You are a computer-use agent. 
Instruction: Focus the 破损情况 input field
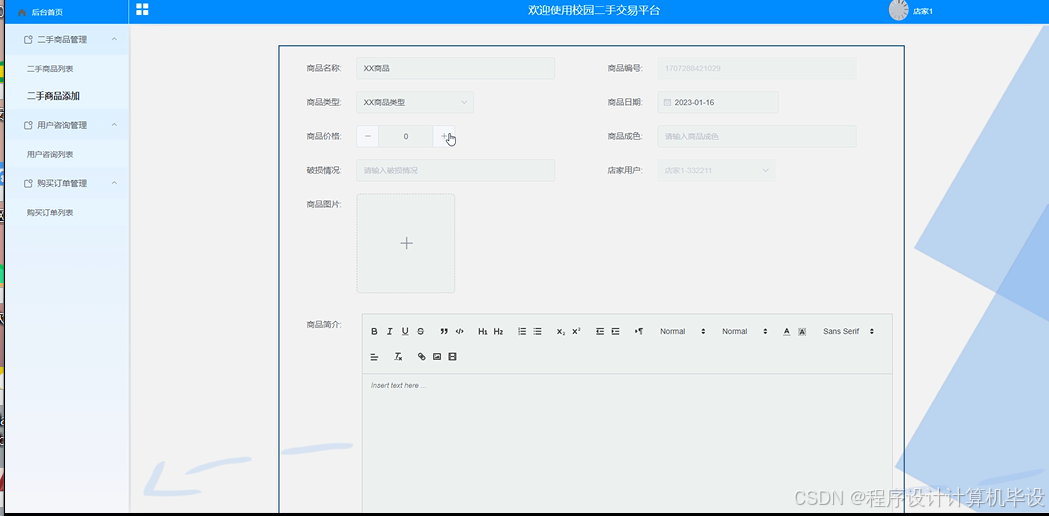[x=456, y=170]
